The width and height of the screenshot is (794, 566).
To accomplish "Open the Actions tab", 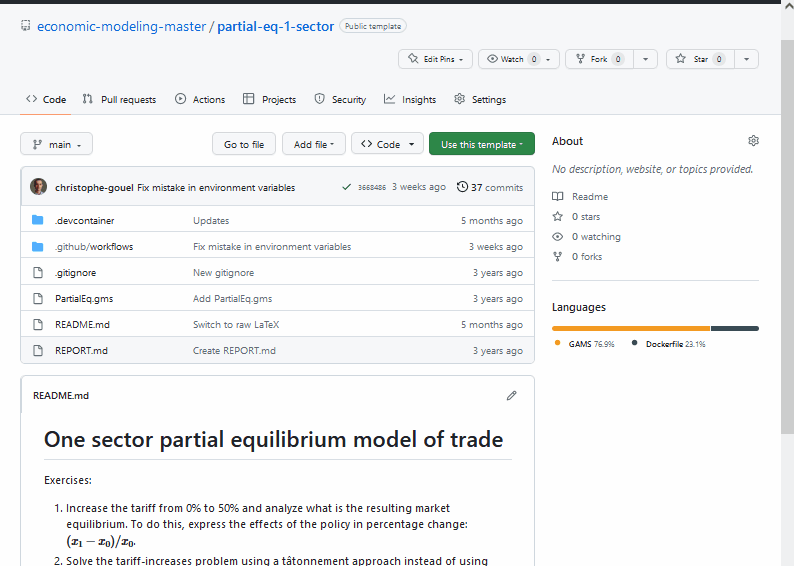I will click(200, 100).
